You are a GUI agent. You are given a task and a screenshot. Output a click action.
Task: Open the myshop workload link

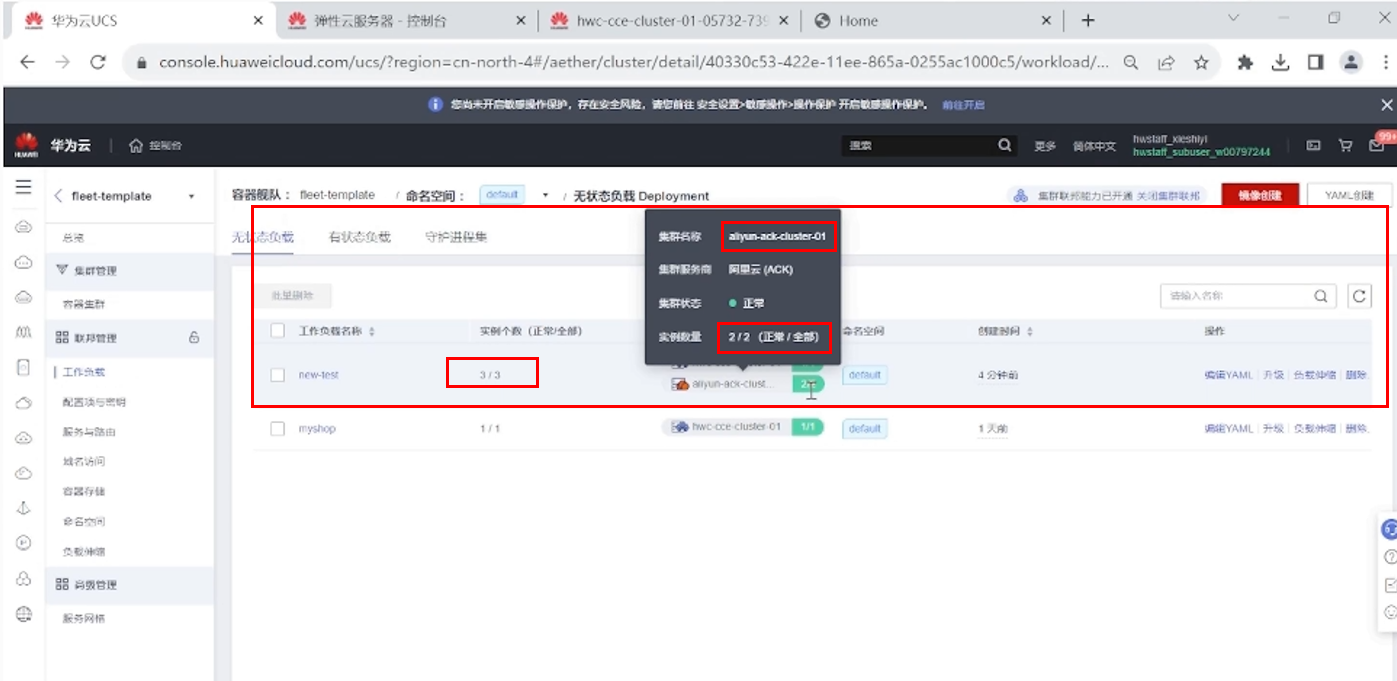317,428
